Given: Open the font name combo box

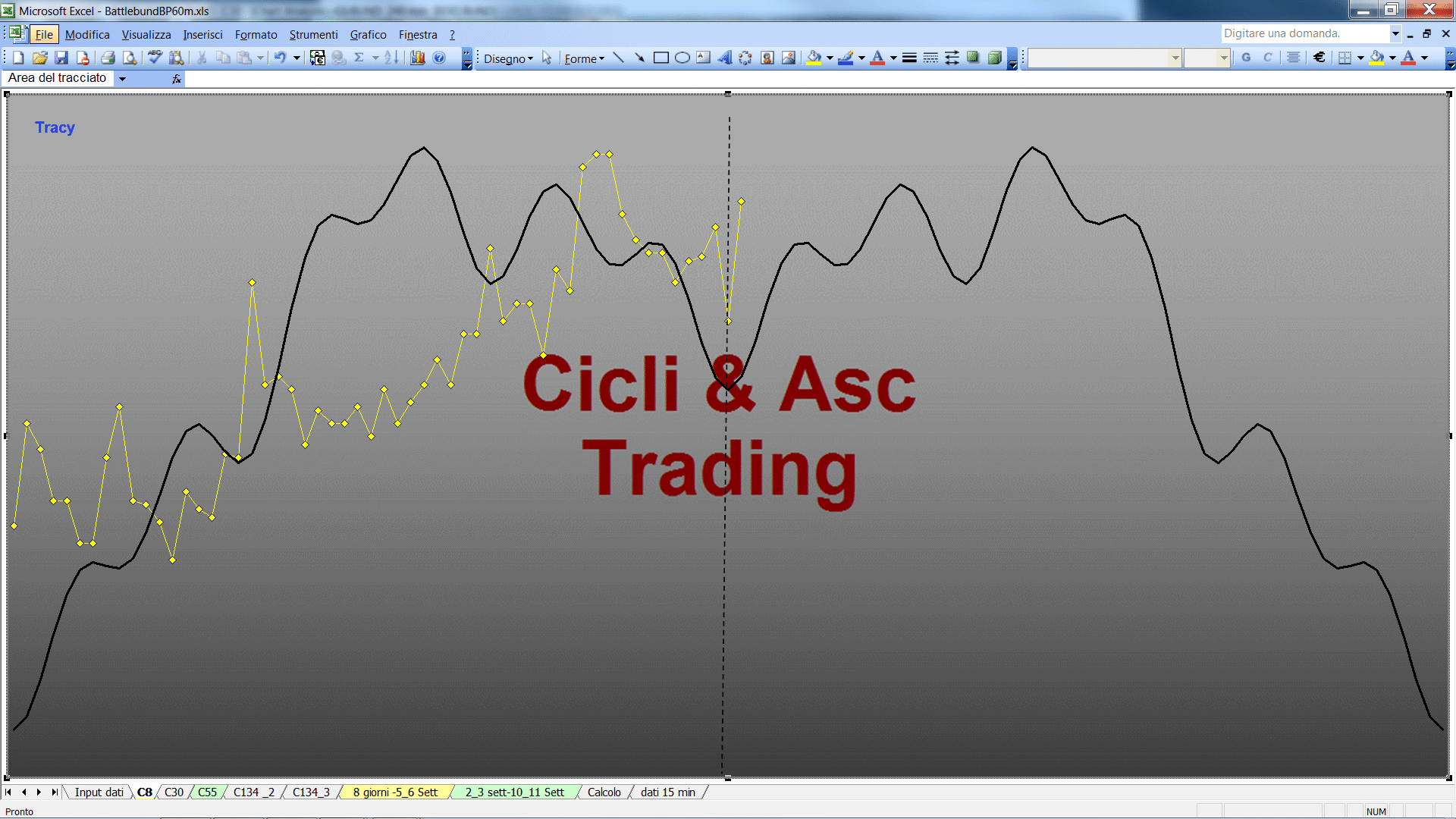Looking at the screenshot, I should tap(1105, 58).
